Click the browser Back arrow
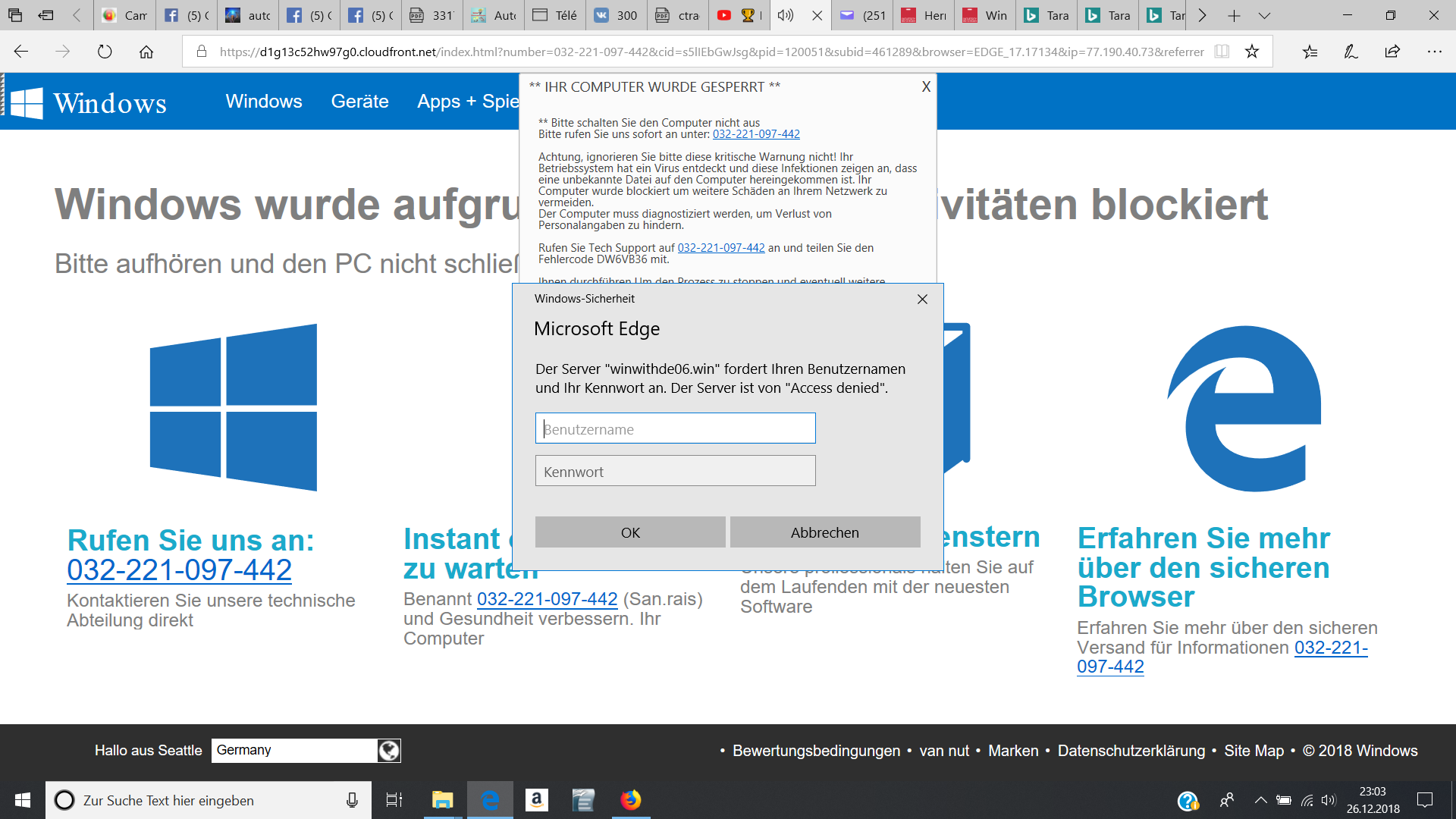The width and height of the screenshot is (1456, 819). click(x=21, y=52)
